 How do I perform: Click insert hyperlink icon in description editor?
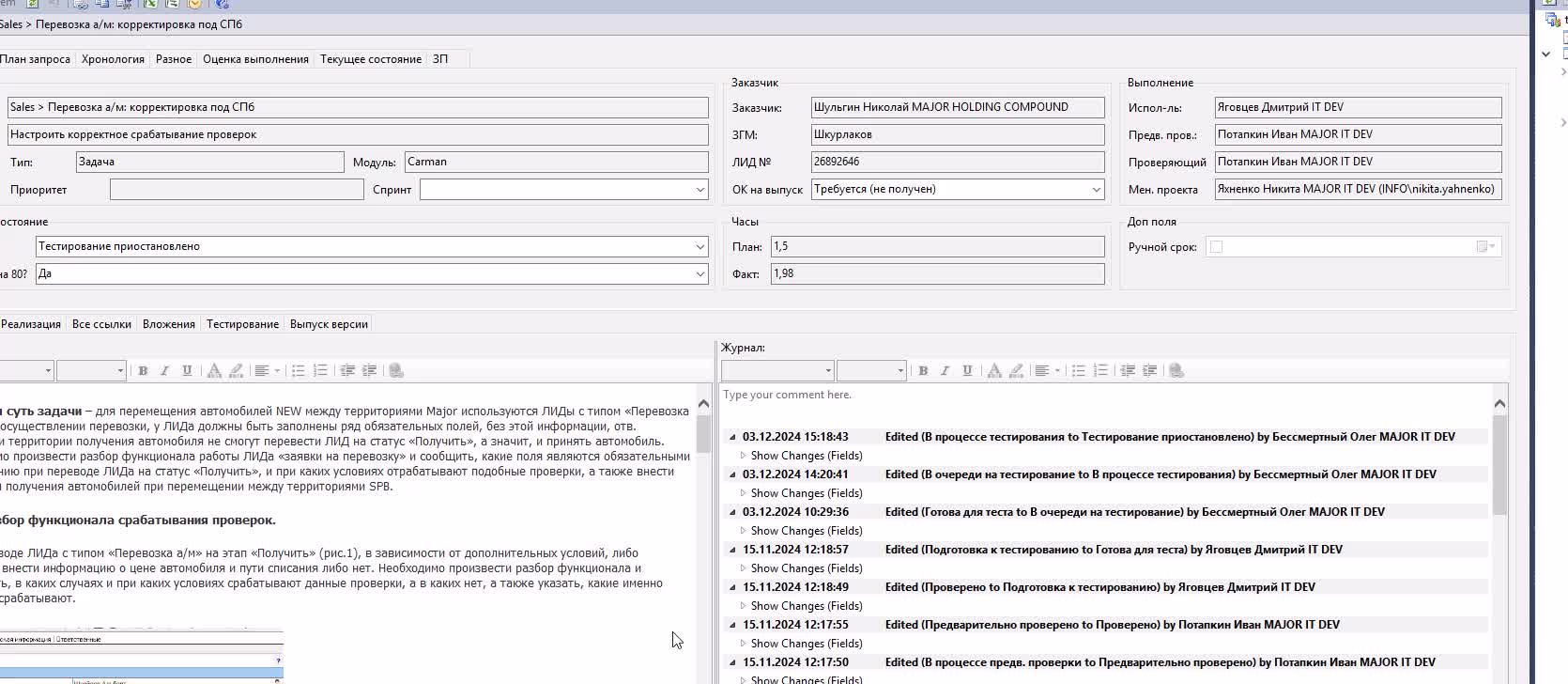point(396,371)
